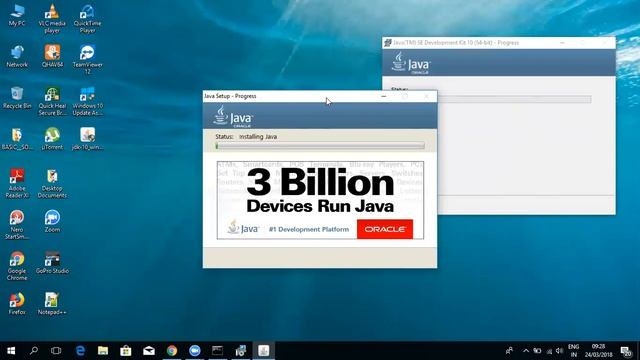
Task: Click the 3 Billion Devices Run Java banner
Action: coord(320,200)
